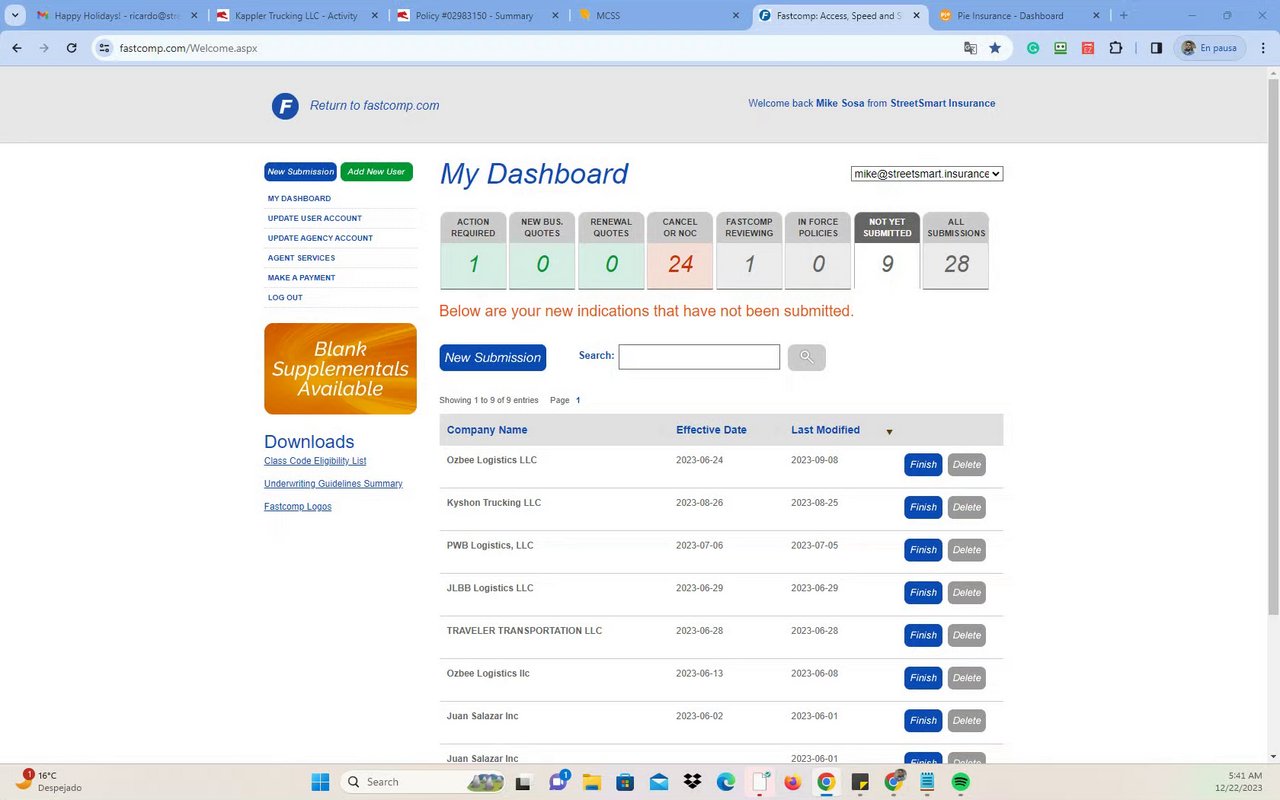Open Spotify on the taskbar
The image size is (1280, 800).
coord(960,782)
